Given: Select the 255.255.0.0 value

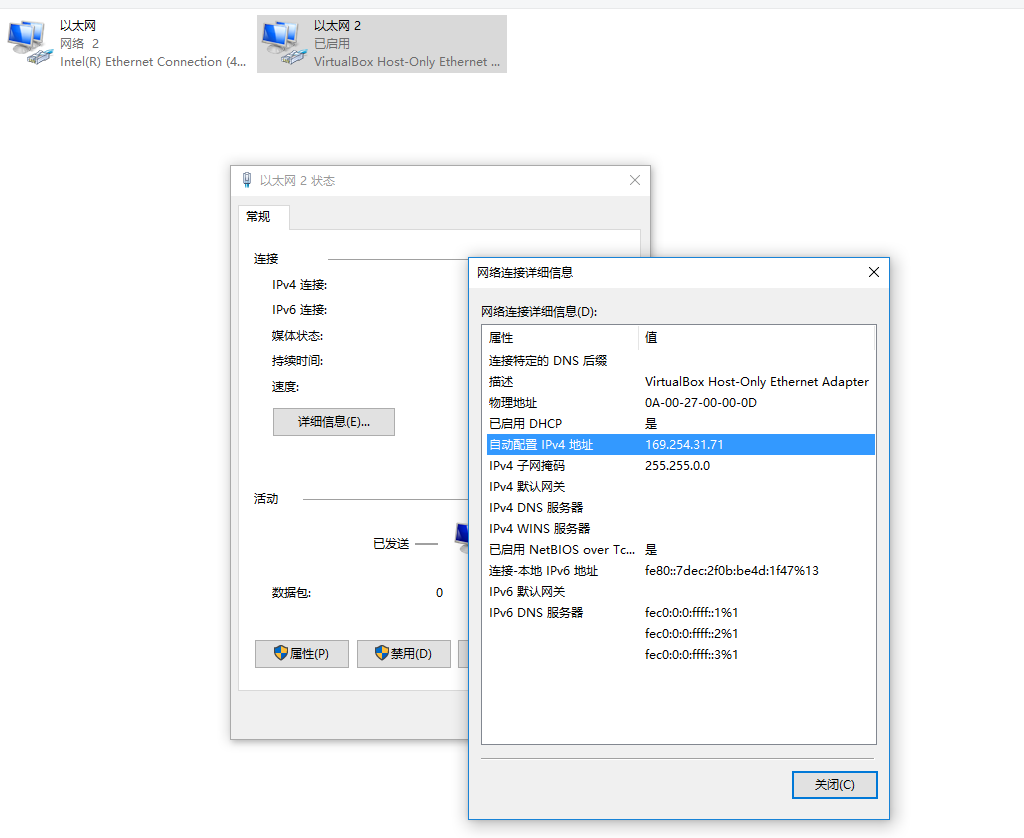Looking at the screenshot, I should (677, 466).
